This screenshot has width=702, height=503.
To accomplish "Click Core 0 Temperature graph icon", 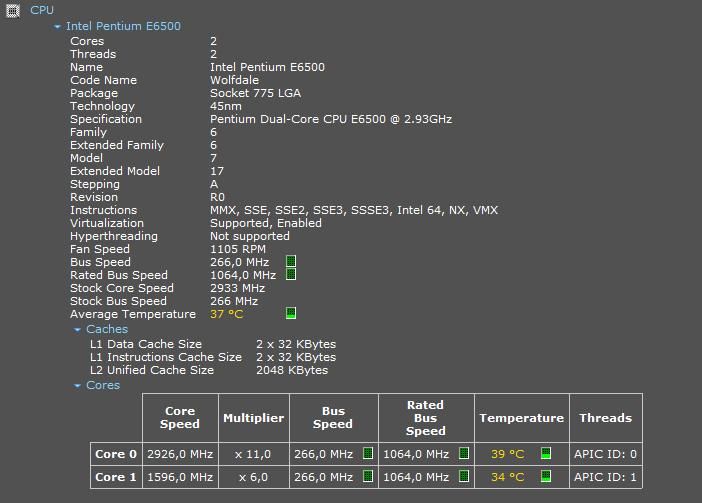I will 546,453.
